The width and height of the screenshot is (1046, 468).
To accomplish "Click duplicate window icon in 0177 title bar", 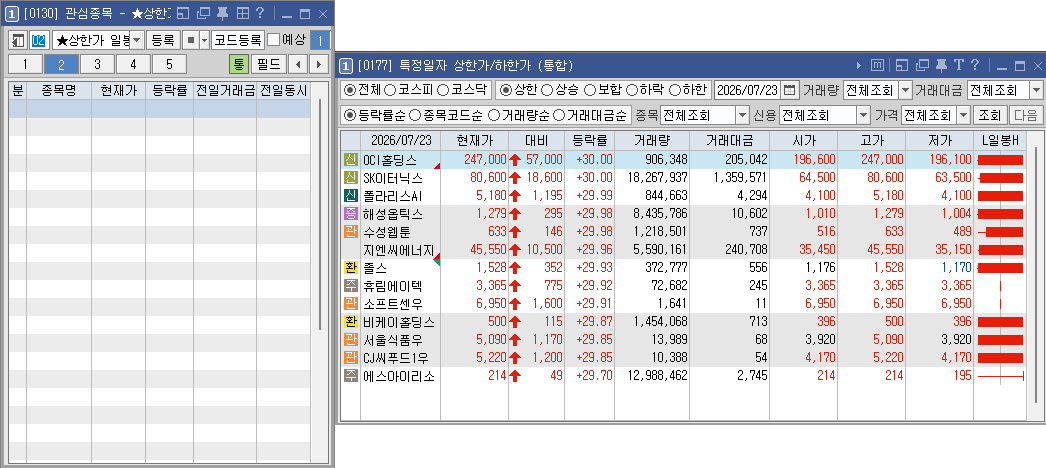I will (923, 65).
